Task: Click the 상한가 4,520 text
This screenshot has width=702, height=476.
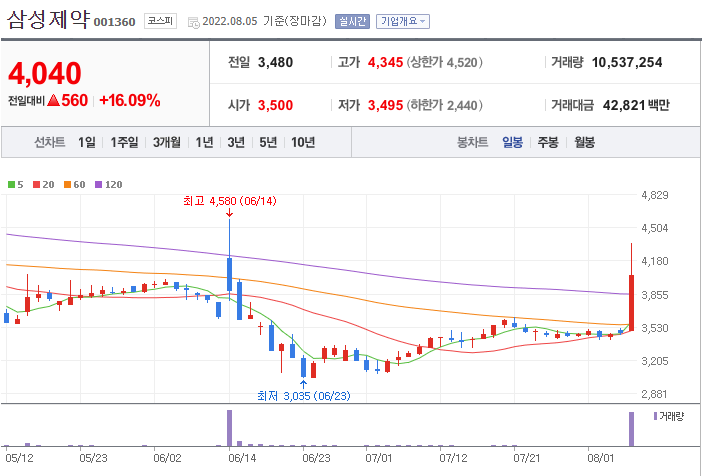Action: point(445,62)
